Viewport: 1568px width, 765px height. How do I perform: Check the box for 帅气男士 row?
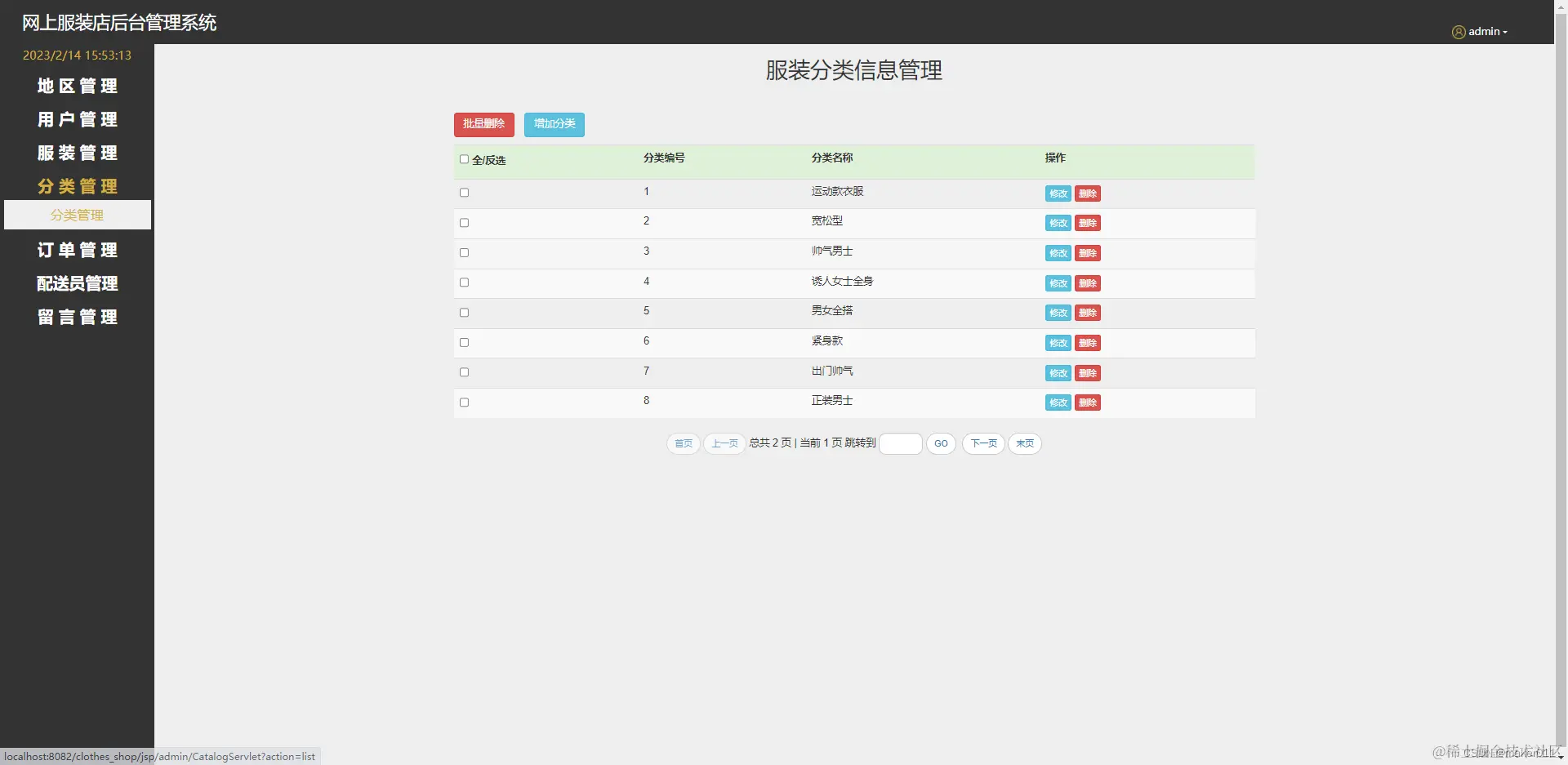[x=464, y=253]
